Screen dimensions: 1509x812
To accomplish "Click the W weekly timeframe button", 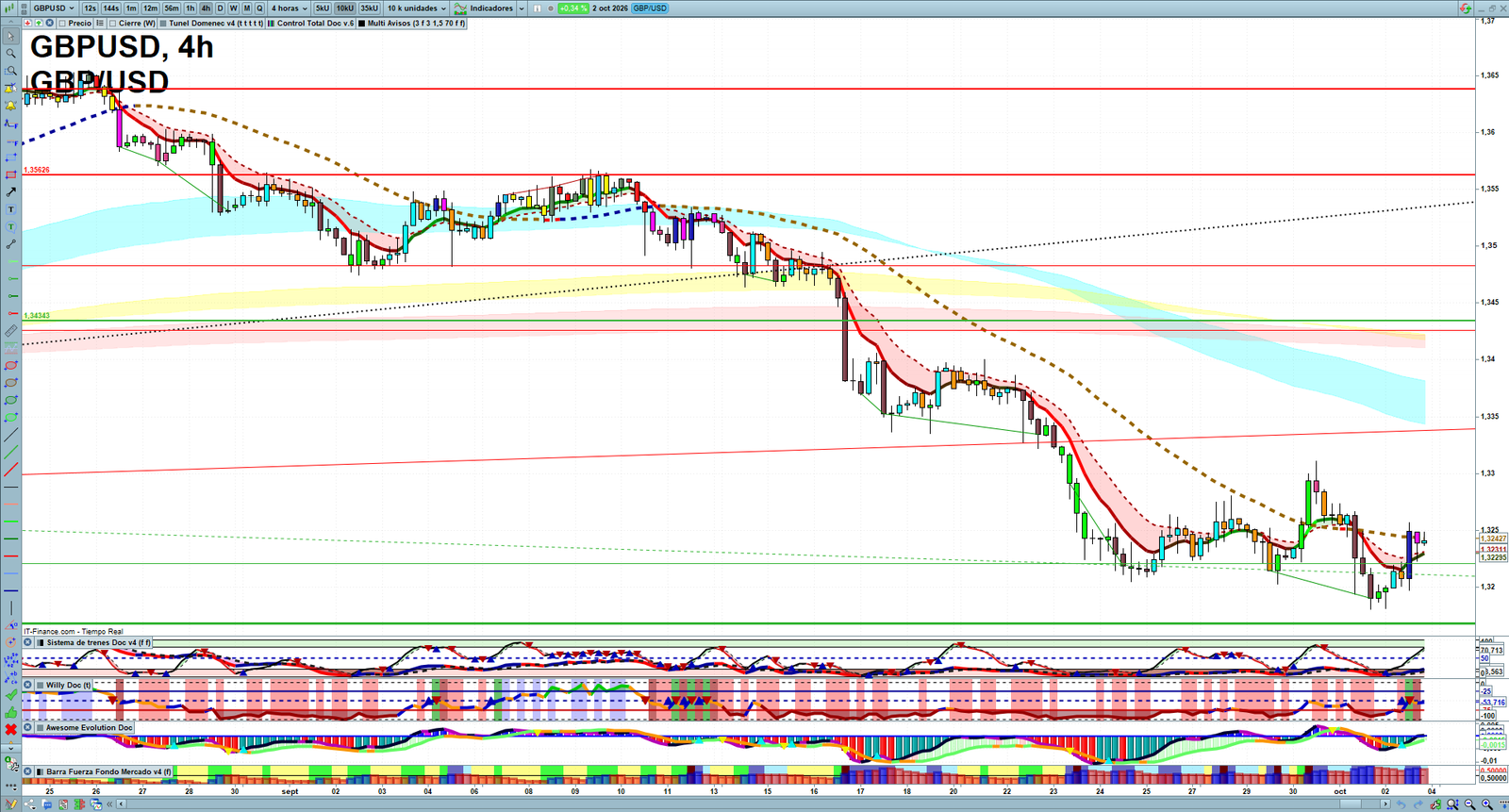I will click(x=234, y=8).
